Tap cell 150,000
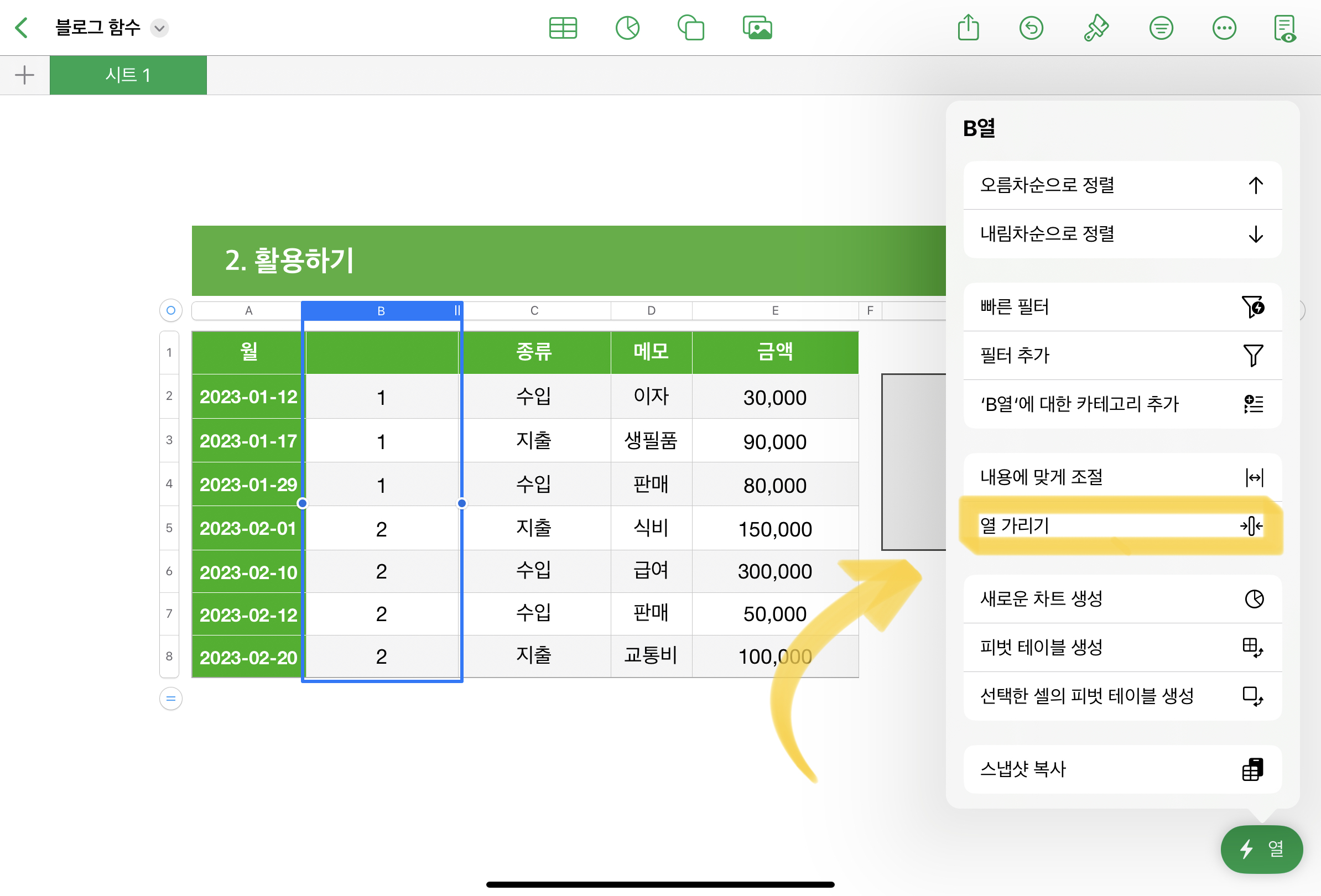This screenshot has height=896, width=1321. pos(776,528)
